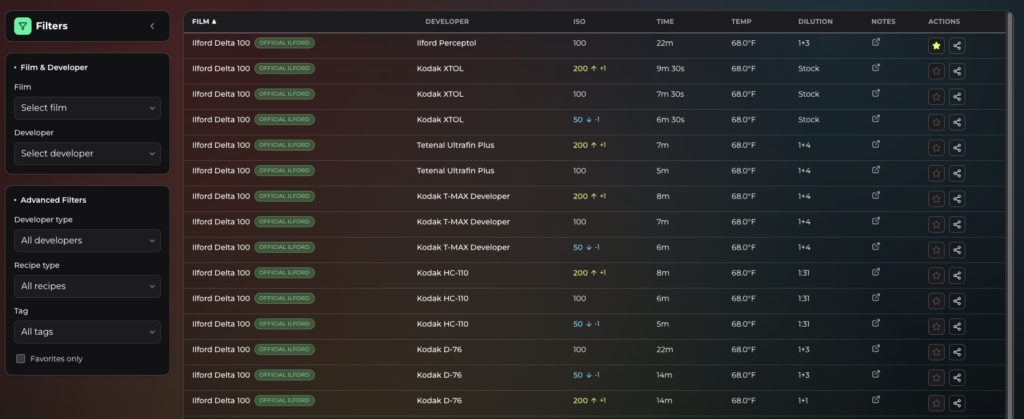Click the Filters funnel icon
Viewport: 1024px width, 419px height.
[23, 26]
